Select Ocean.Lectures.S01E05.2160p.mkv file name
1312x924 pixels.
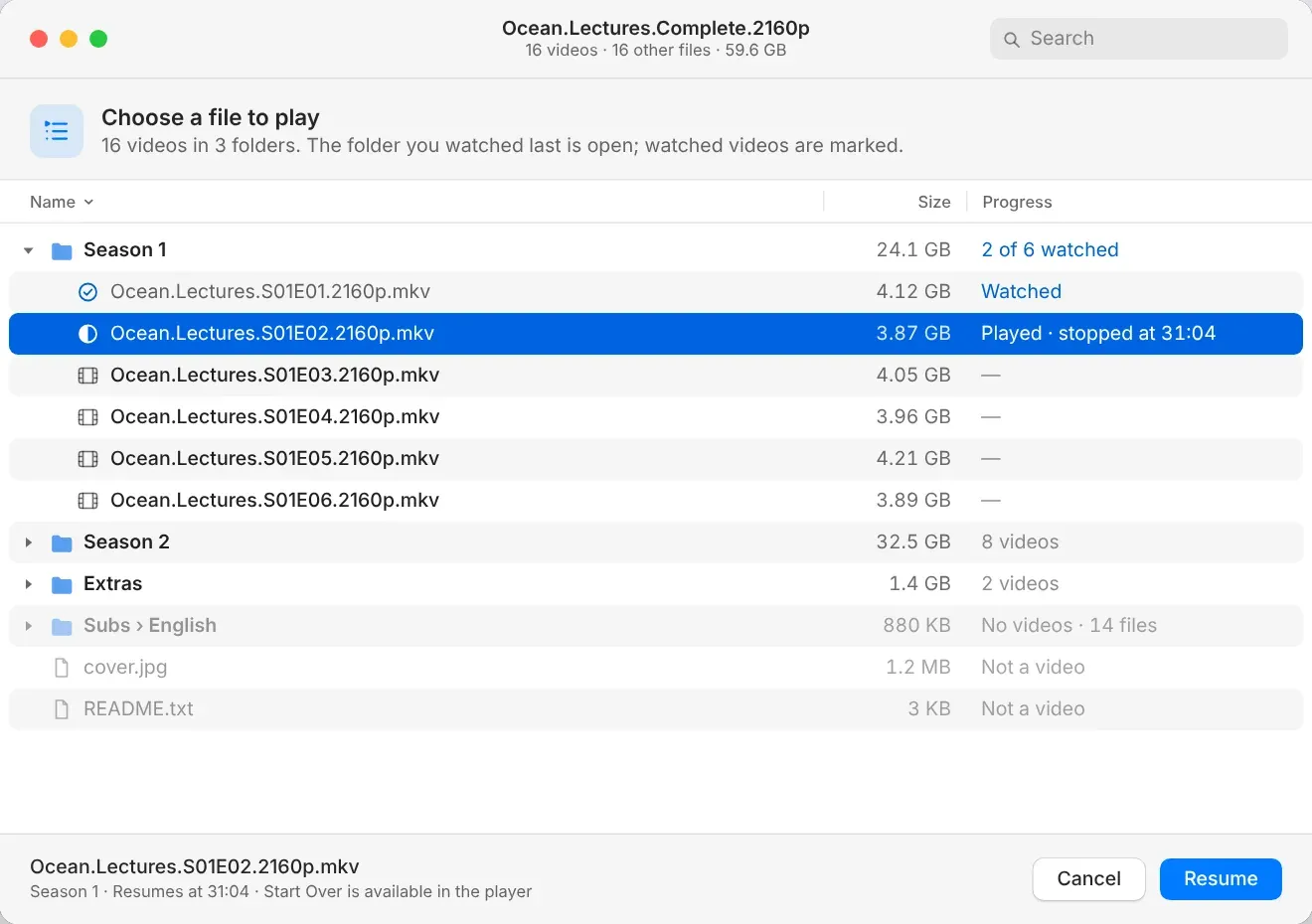pyautogui.click(x=275, y=459)
